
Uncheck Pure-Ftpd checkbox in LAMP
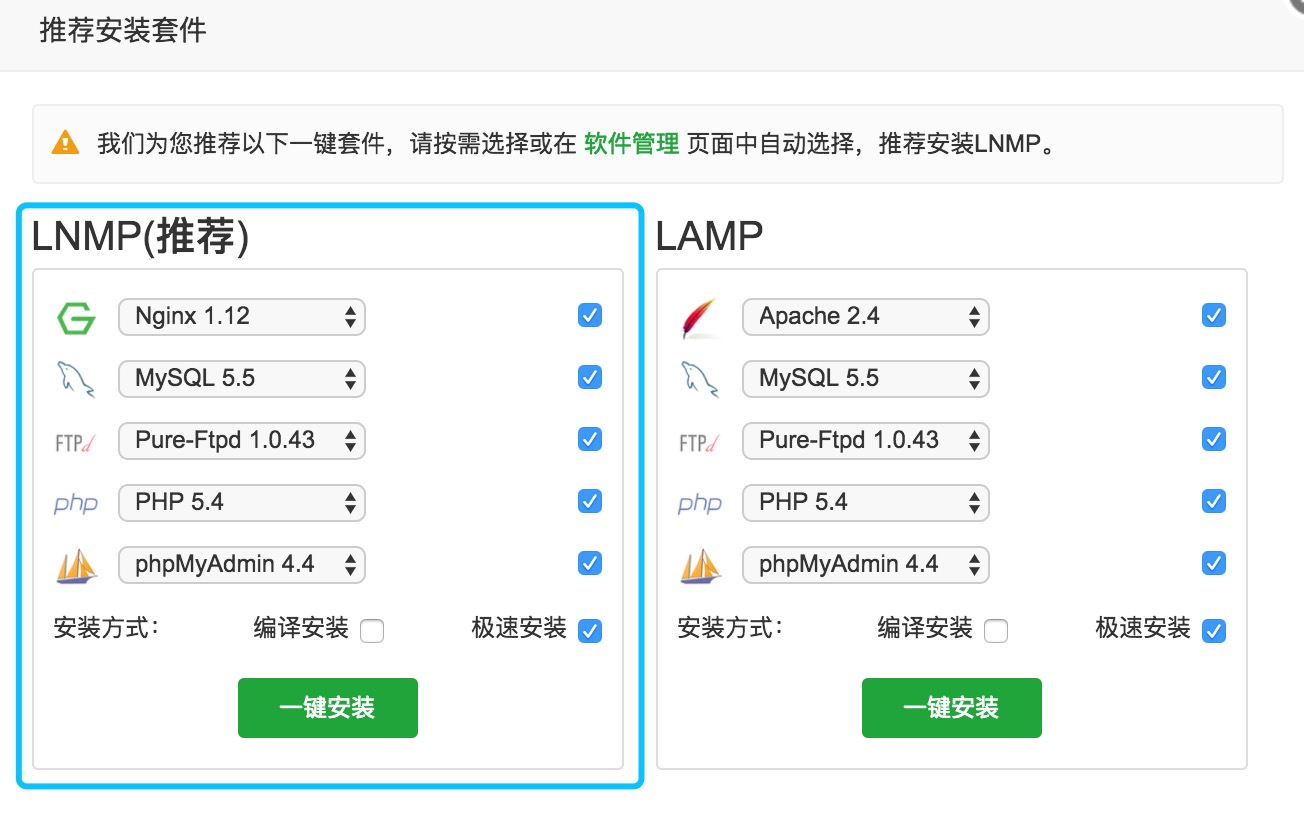(1214, 439)
